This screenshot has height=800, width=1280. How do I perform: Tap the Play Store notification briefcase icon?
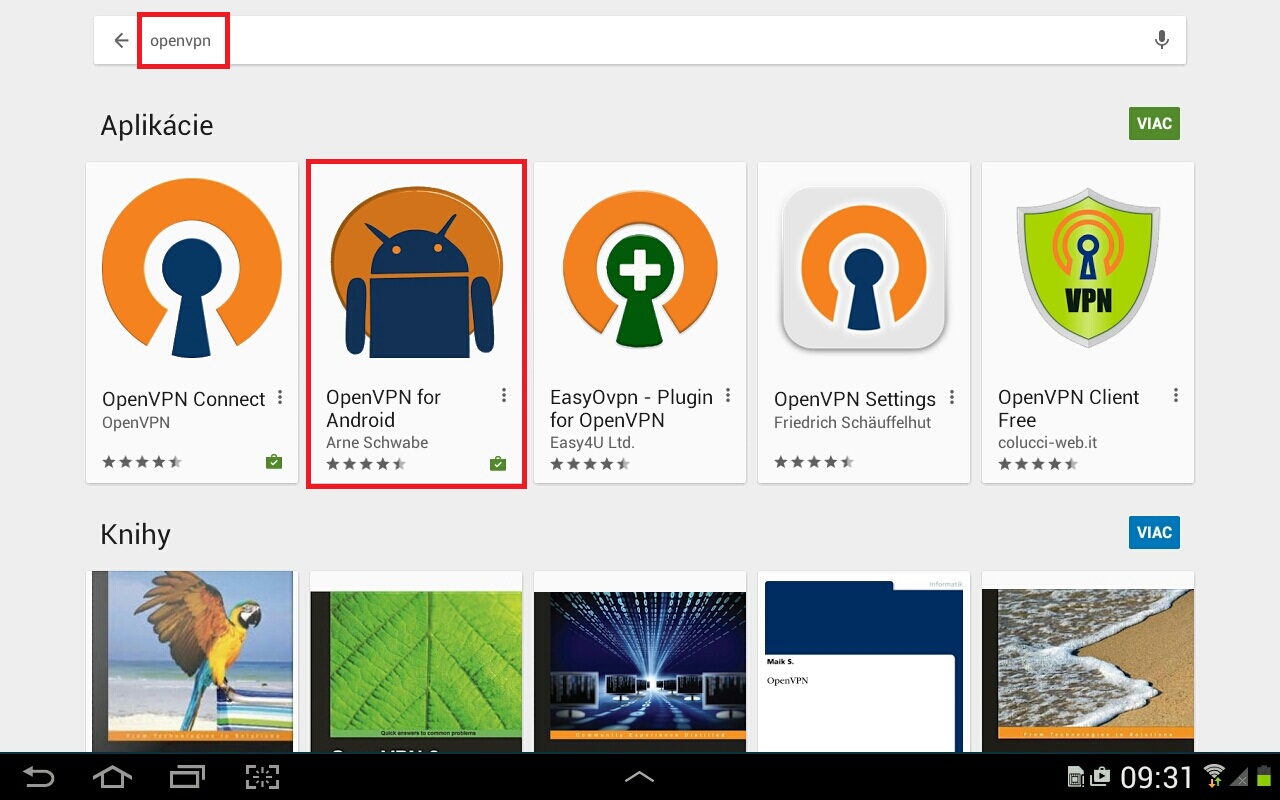pyautogui.click(x=1100, y=776)
